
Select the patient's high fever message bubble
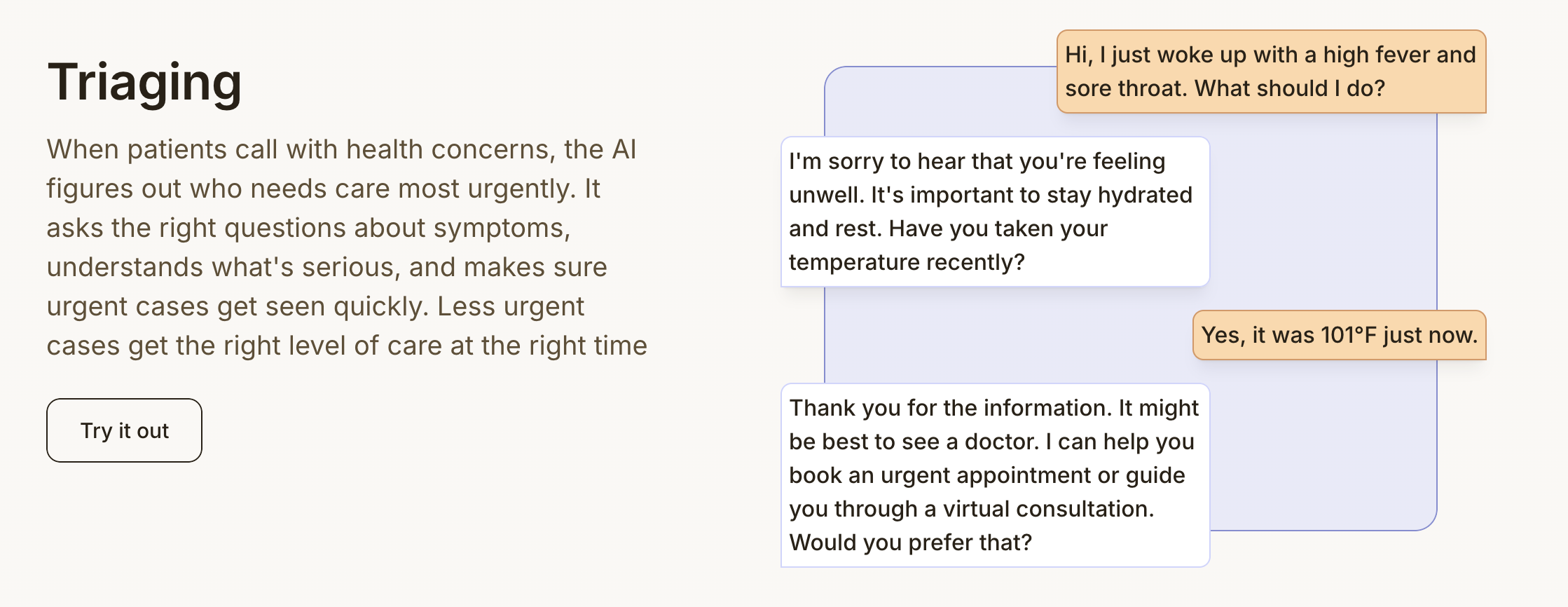[1270, 71]
